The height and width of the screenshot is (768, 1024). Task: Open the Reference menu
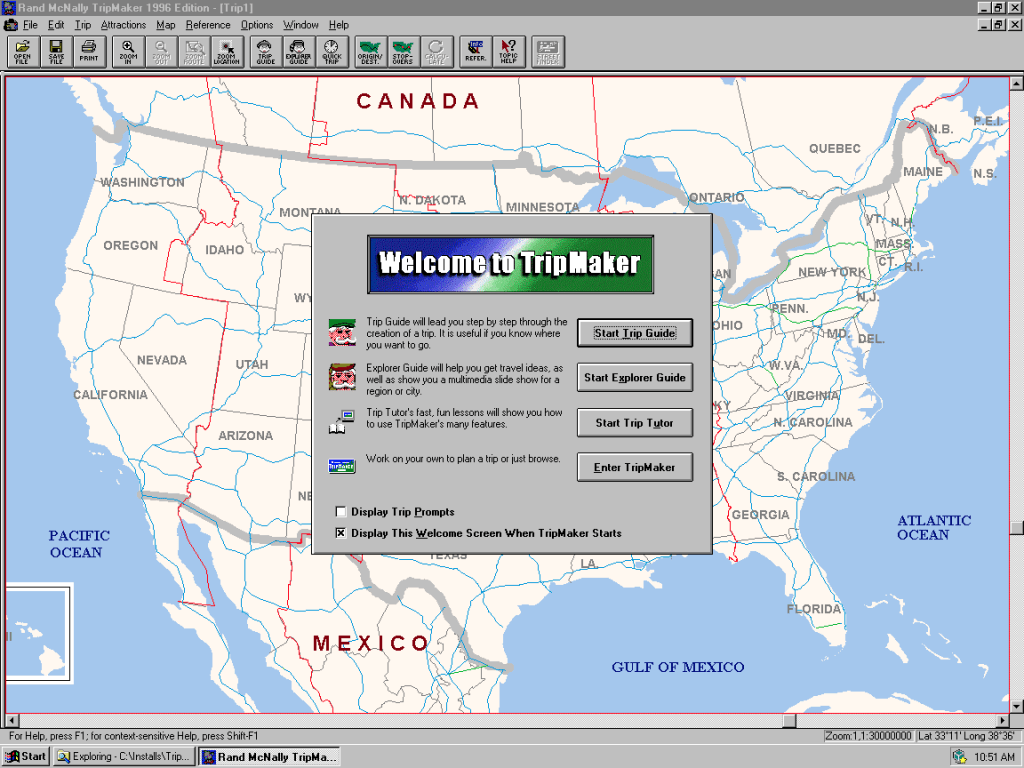click(x=208, y=25)
